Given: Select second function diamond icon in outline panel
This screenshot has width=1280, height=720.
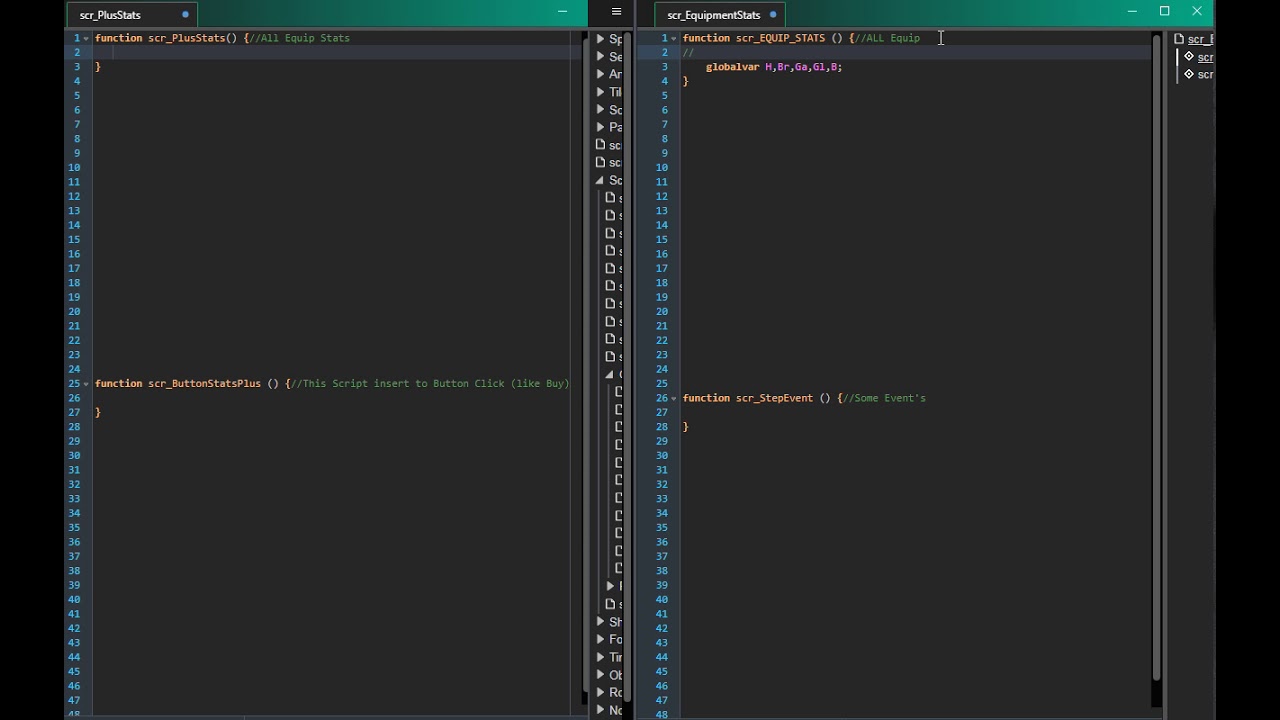Looking at the screenshot, I should [1189, 74].
